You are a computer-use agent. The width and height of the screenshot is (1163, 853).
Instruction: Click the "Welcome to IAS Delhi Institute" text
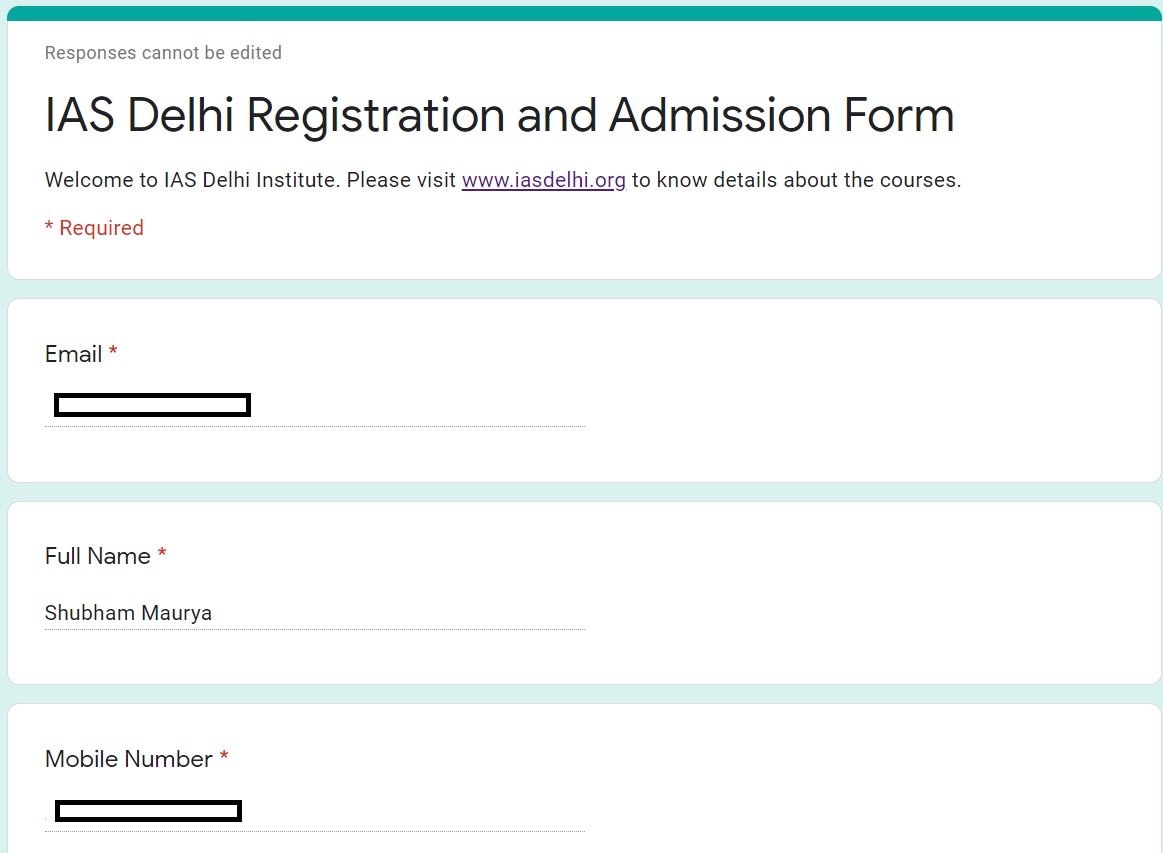tap(190, 181)
